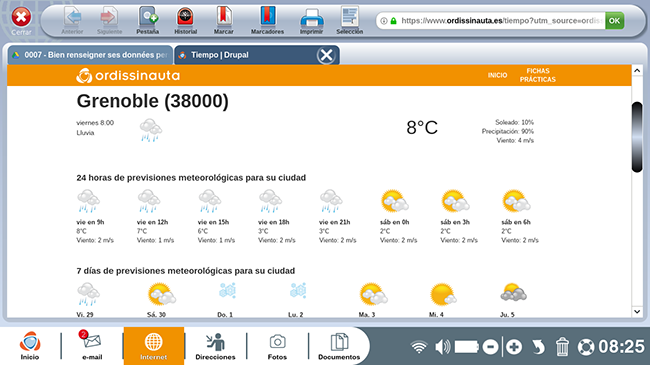Screen dimensions: 650x365
Task: Open the Inicio home launcher
Action: click(30, 346)
